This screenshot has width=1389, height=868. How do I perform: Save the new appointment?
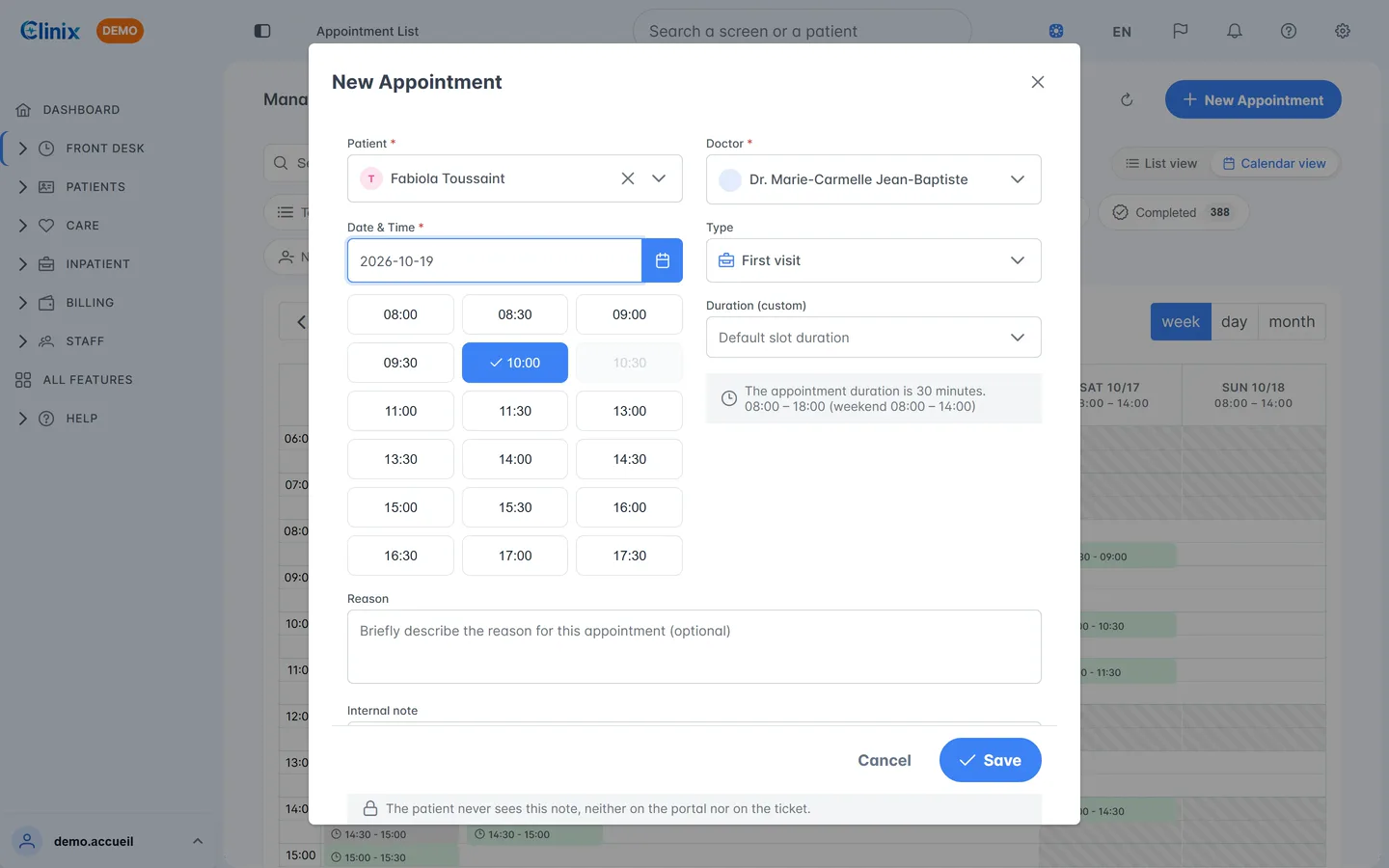click(991, 760)
